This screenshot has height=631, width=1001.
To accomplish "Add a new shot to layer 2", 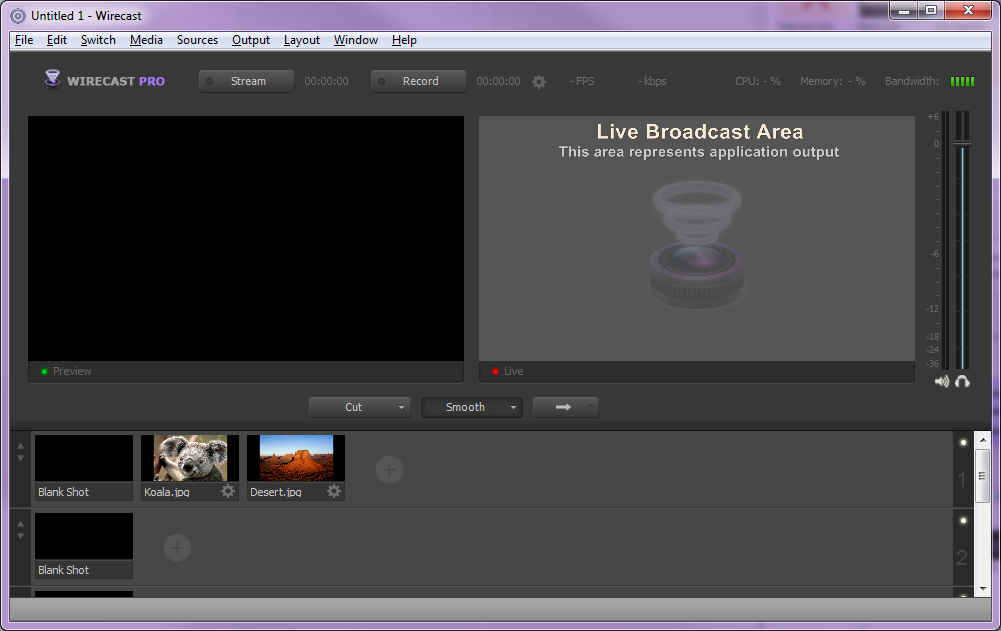I will [x=177, y=547].
